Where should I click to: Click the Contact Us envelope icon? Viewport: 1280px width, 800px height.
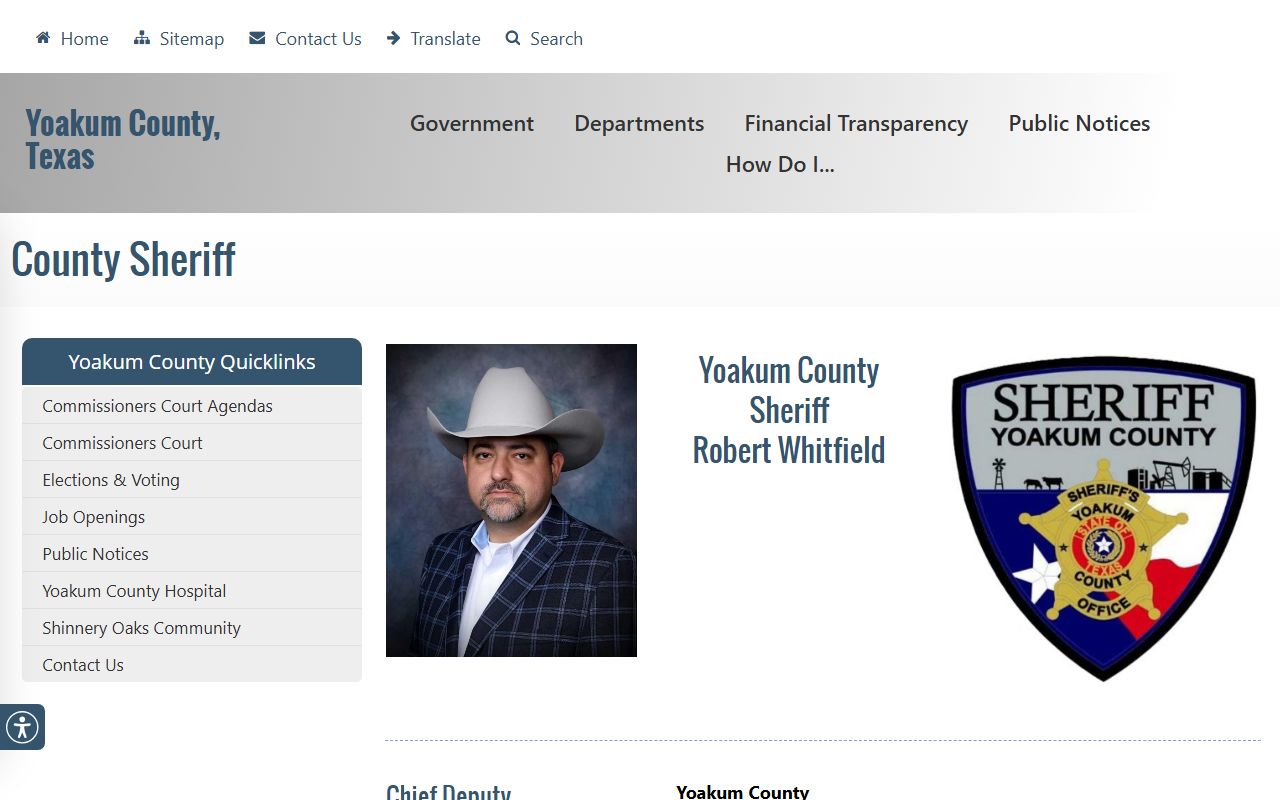point(257,38)
